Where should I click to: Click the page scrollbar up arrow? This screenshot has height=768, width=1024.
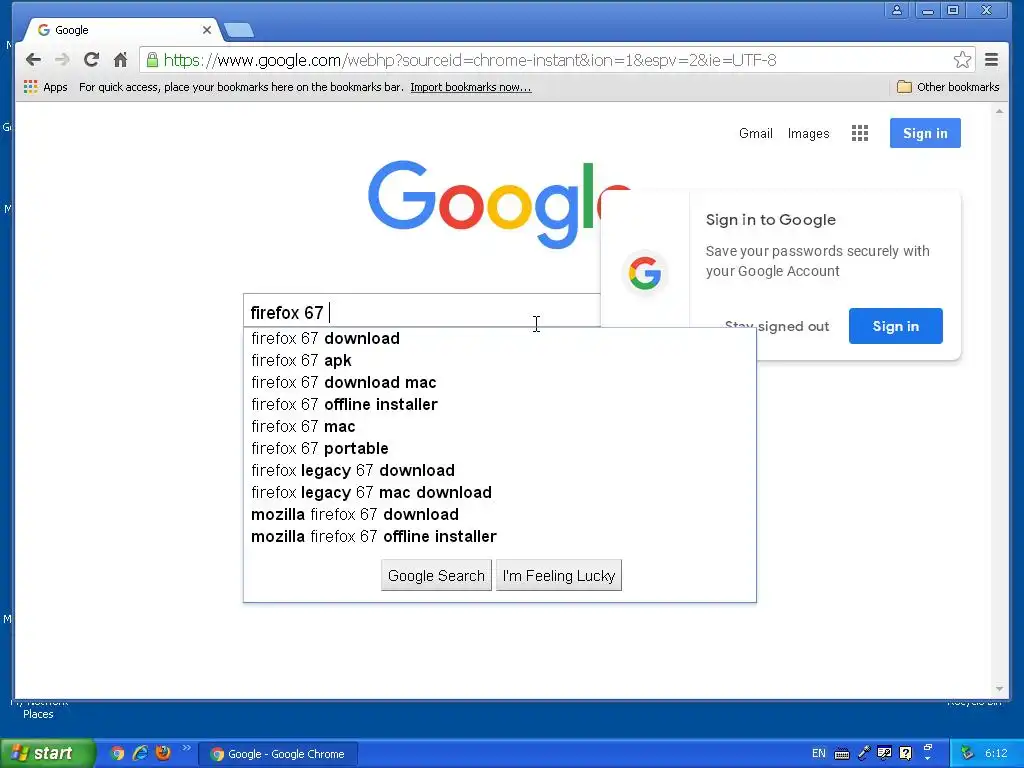[x=999, y=112]
